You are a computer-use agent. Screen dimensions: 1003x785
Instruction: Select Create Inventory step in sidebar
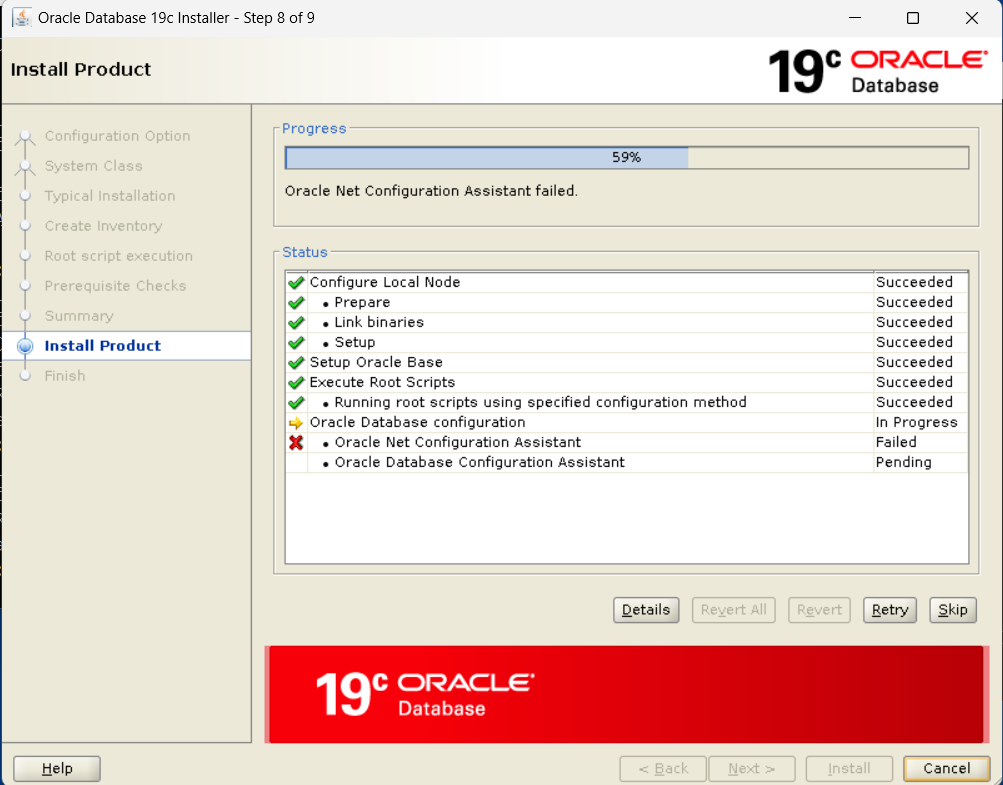103,226
